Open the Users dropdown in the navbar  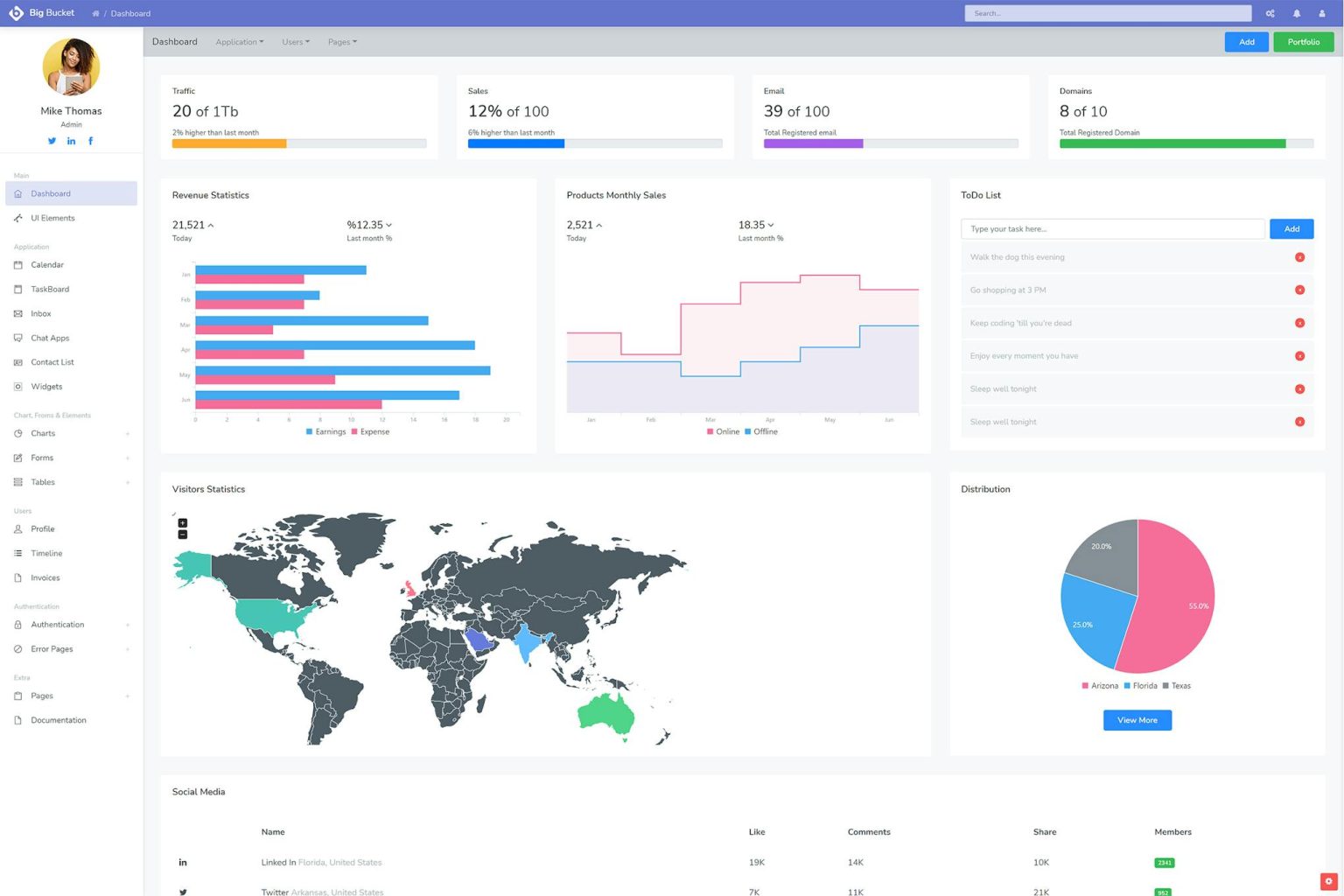click(x=295, y=41)
